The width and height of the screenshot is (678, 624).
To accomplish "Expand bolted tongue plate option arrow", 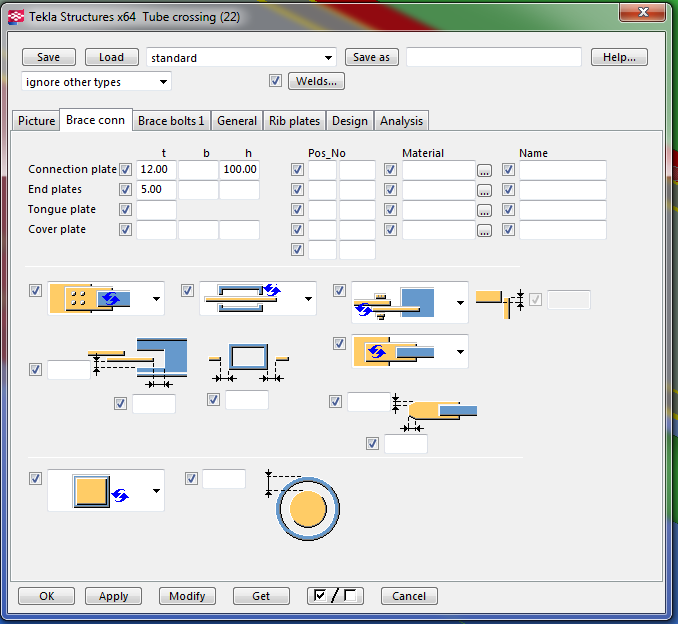I will pos(461,303).
